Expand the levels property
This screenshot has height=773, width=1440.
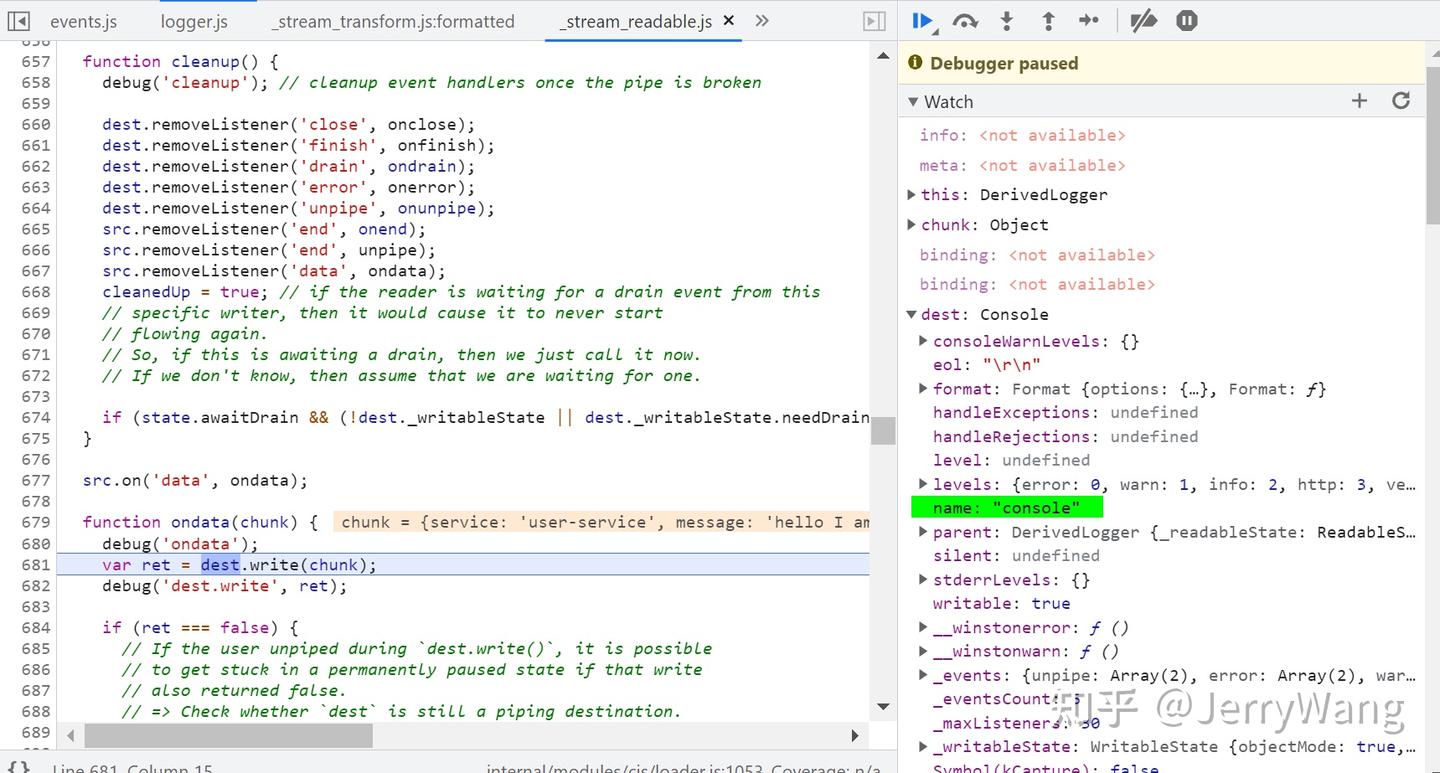tap(924, 485)
